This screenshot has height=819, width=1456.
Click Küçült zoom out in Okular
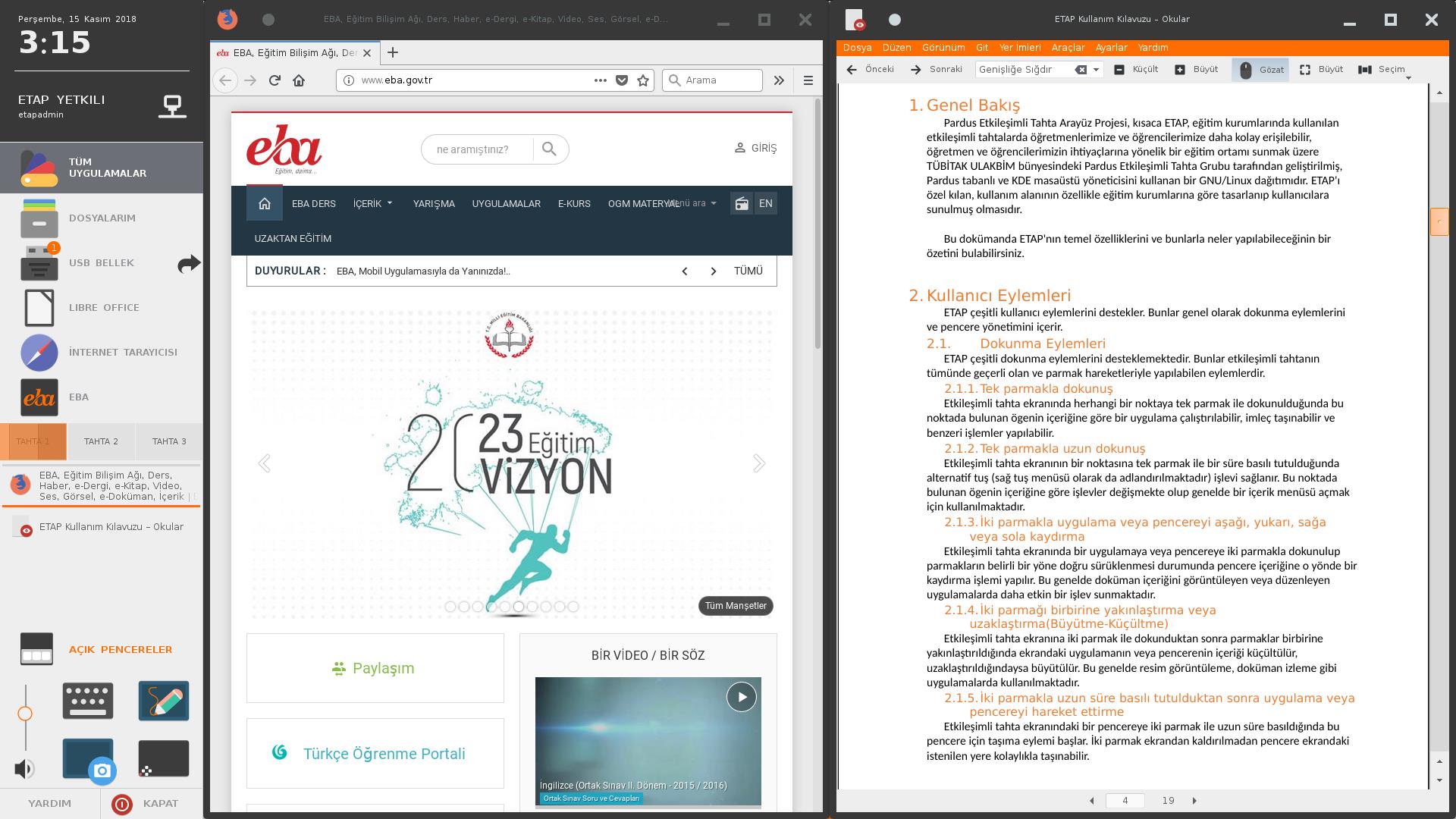point(1136,69)
